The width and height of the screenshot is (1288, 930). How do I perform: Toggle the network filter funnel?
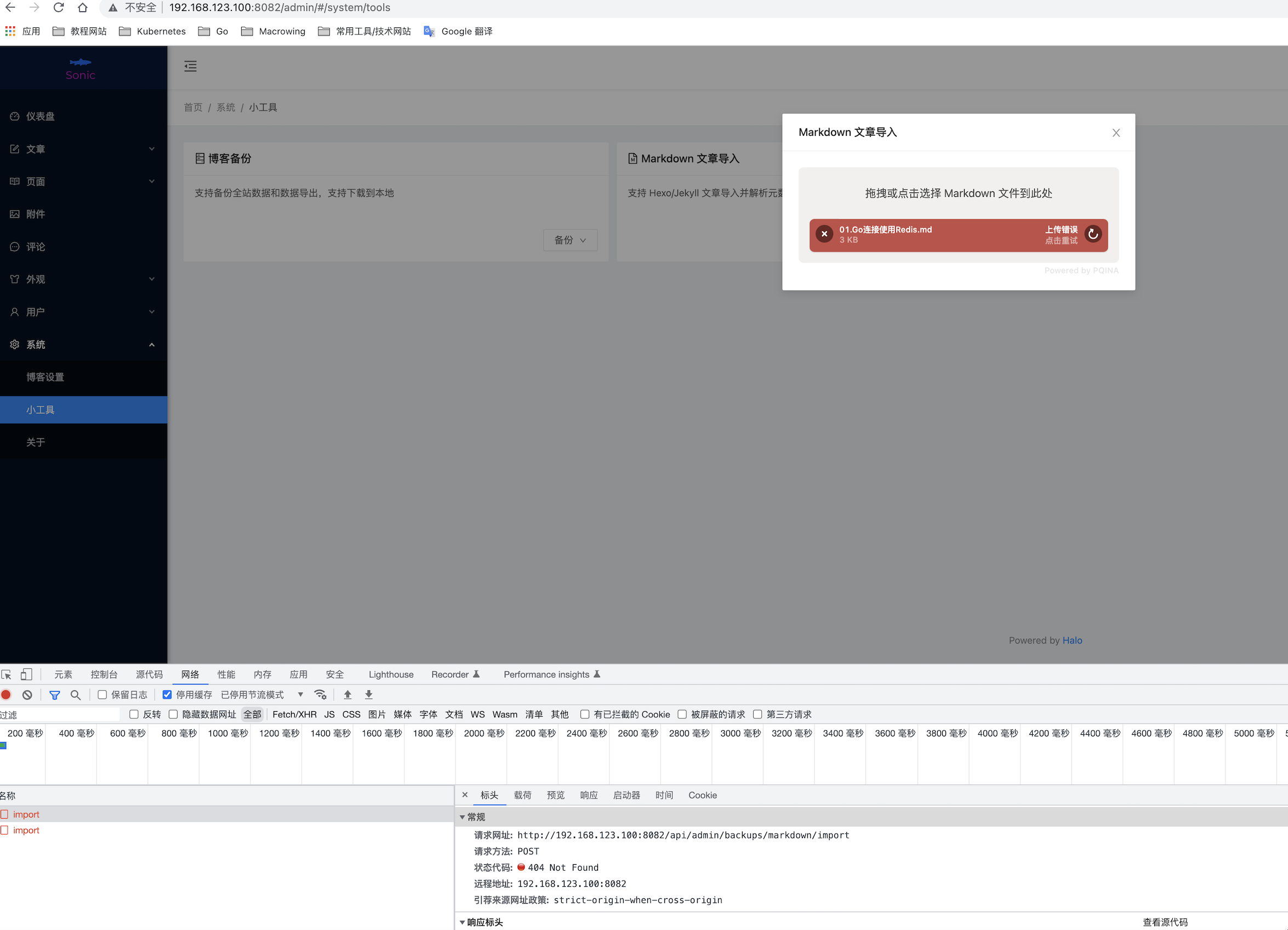coord(54,695)
